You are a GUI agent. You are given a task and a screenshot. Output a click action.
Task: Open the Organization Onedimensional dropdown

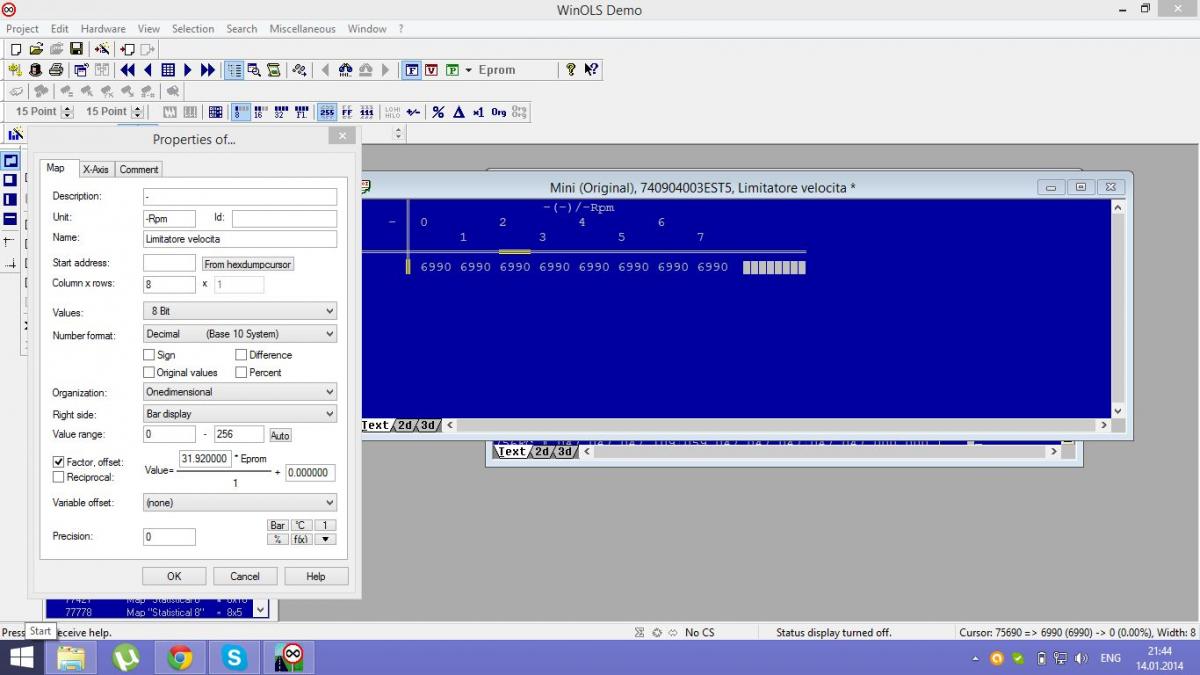coord(240,392)
